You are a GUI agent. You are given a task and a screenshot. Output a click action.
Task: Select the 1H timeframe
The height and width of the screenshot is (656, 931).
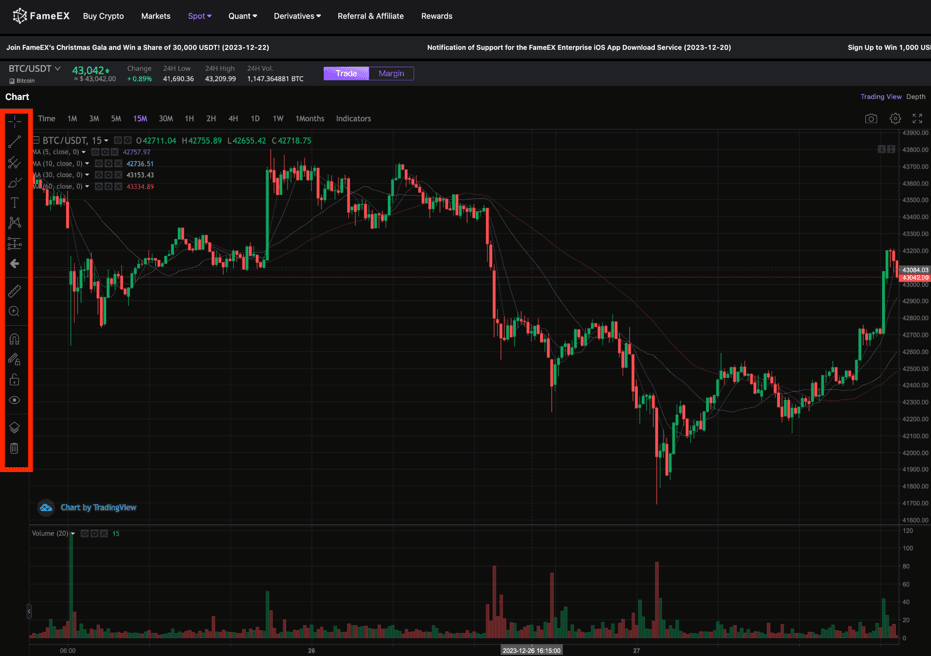tap(189, 119)
